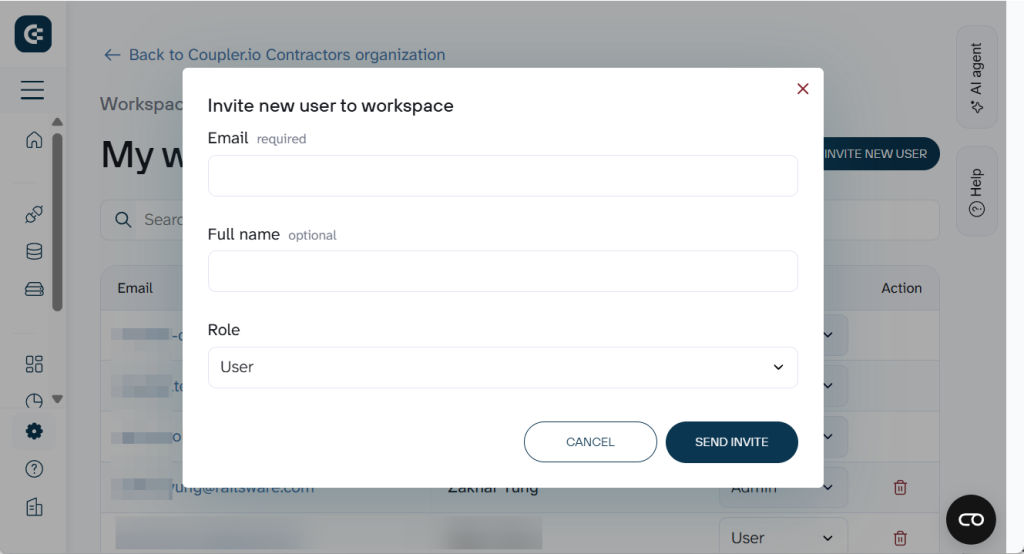Expand the Role dropdown in invite dialog

click(x=502, y=367)
